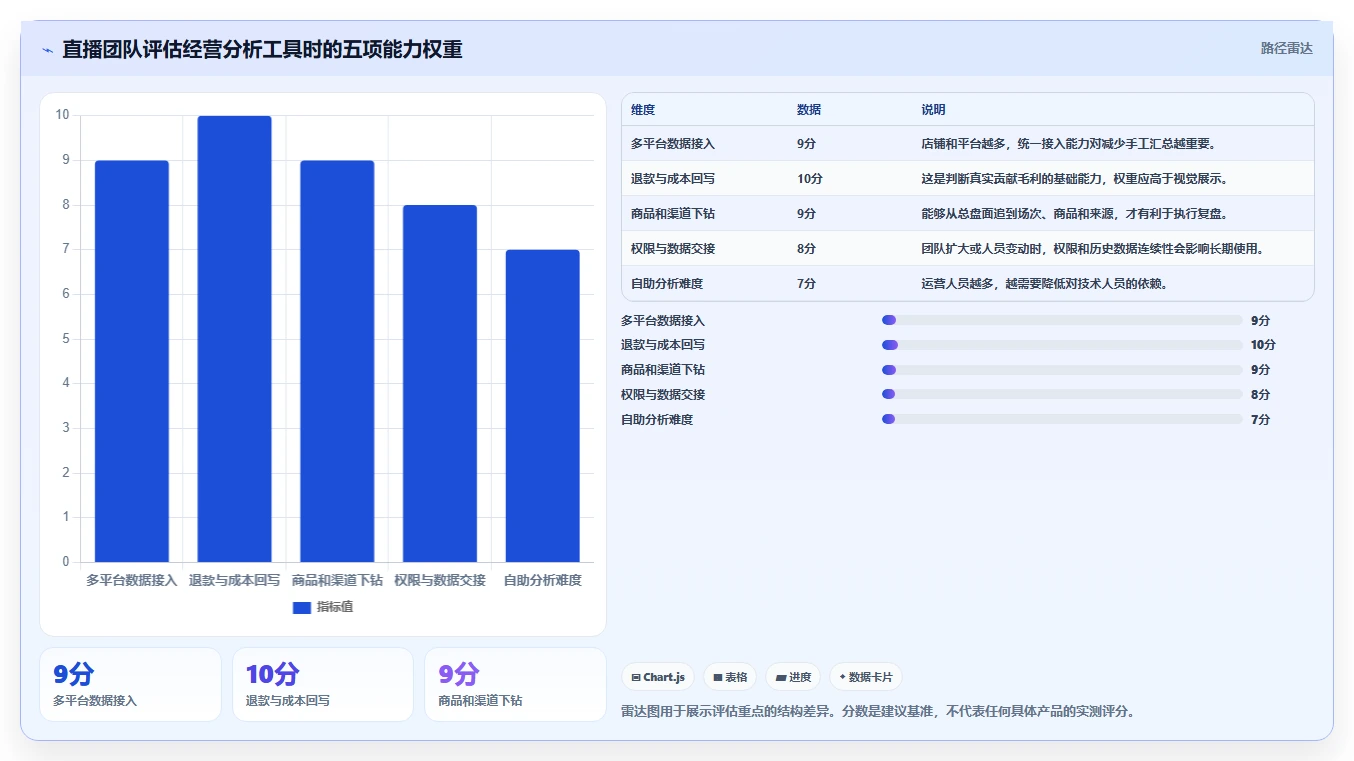Toggle the 指标值 legend label

tap(335, 608)
